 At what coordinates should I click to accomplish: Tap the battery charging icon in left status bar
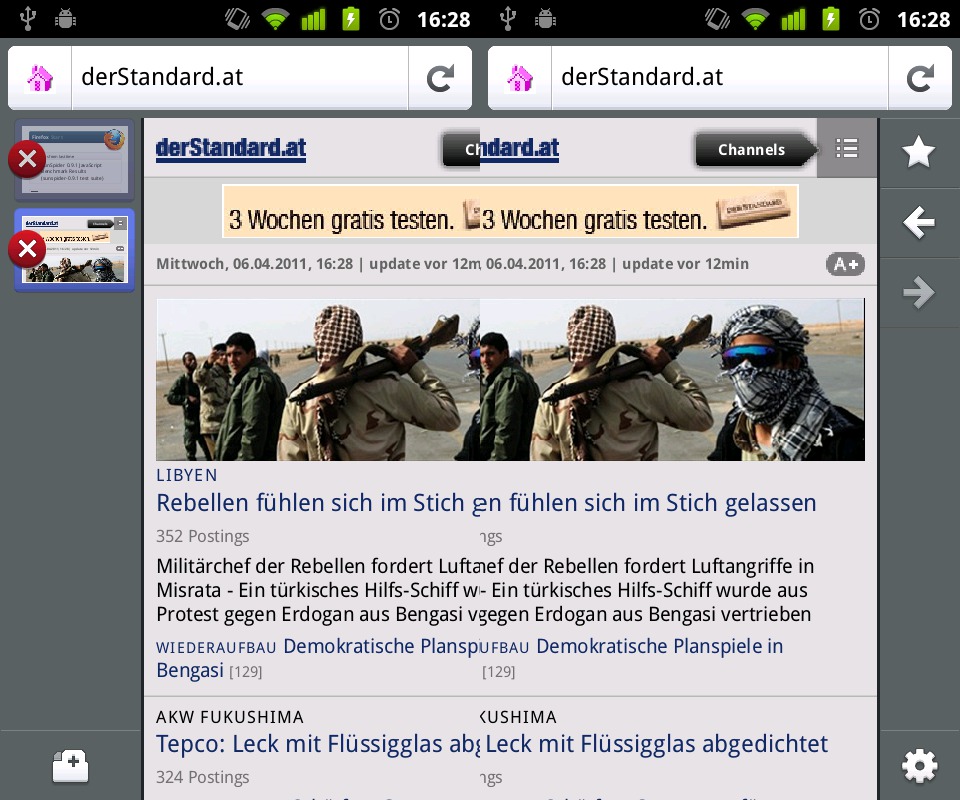pyautogui.click(x=351, y=19)
